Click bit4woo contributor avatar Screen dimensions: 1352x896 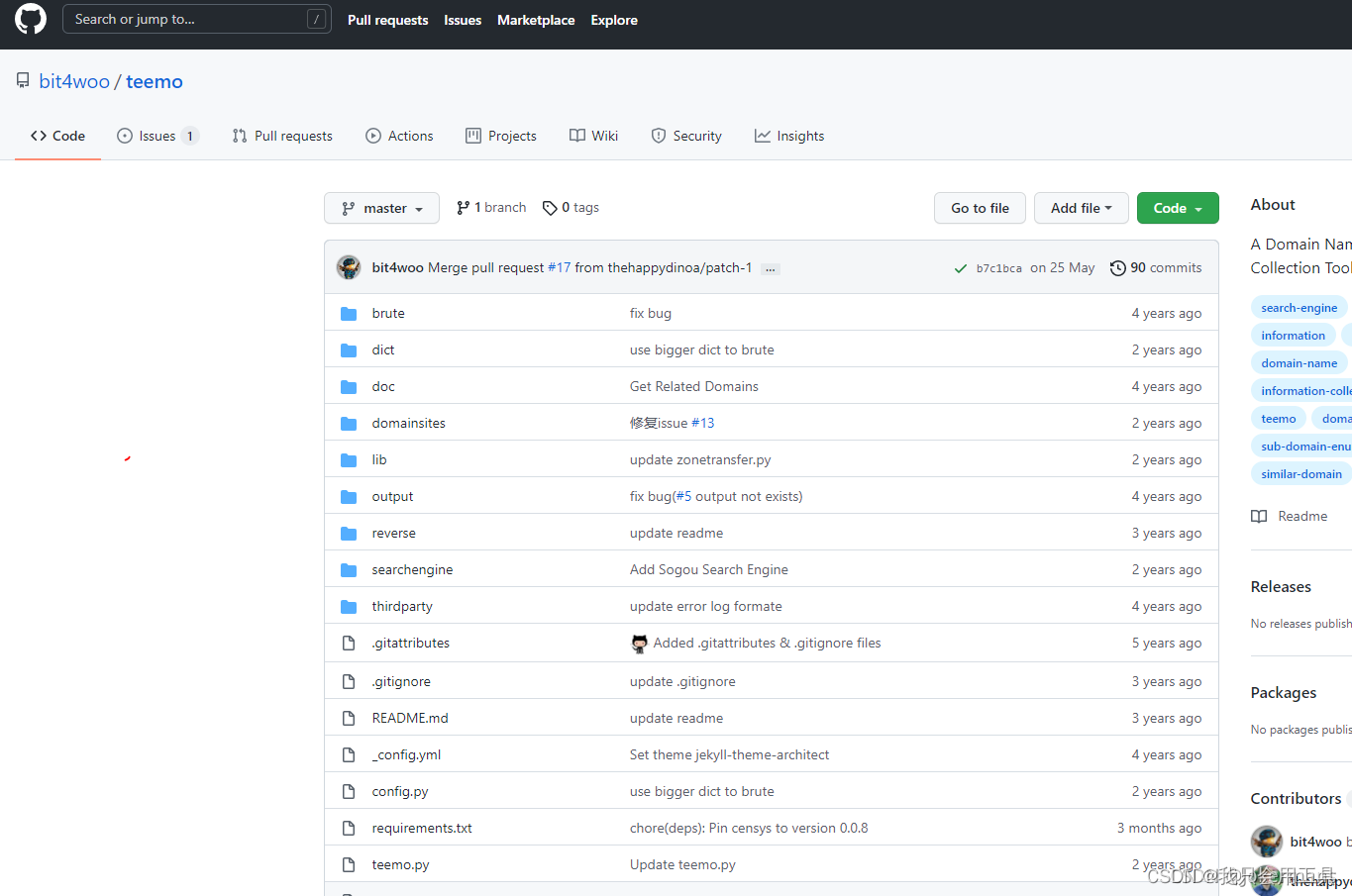click(1267, 842)
